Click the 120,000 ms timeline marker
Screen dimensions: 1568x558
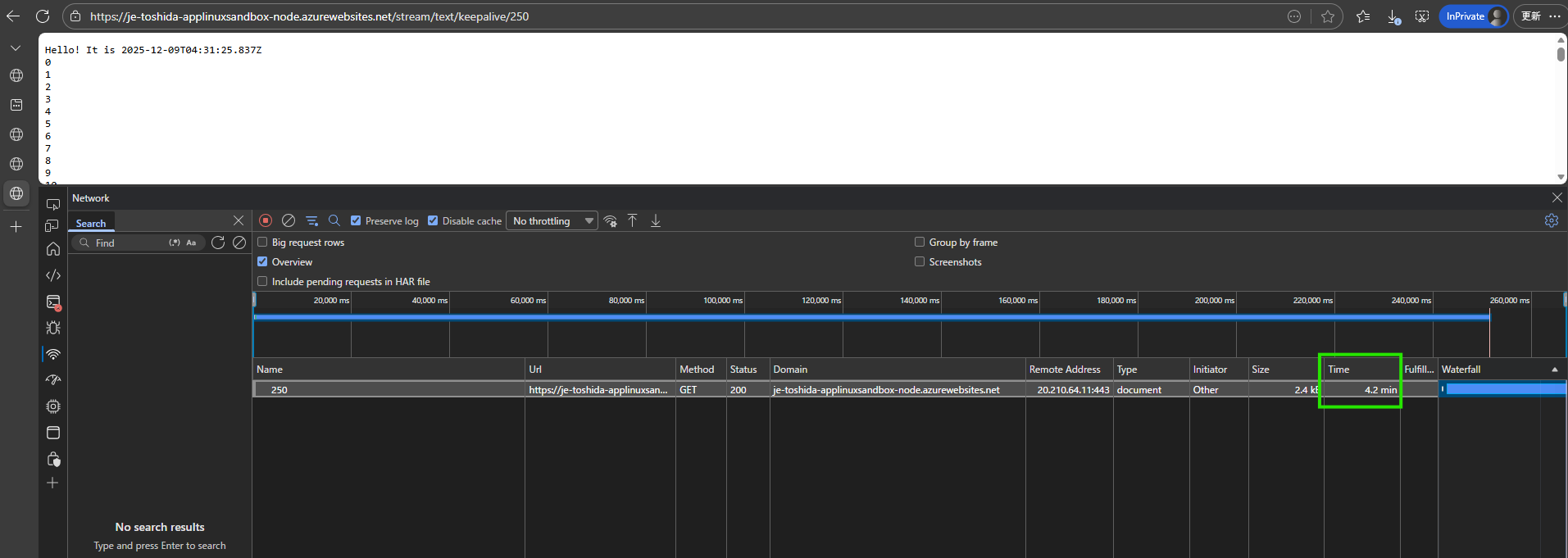click(821, 300)
